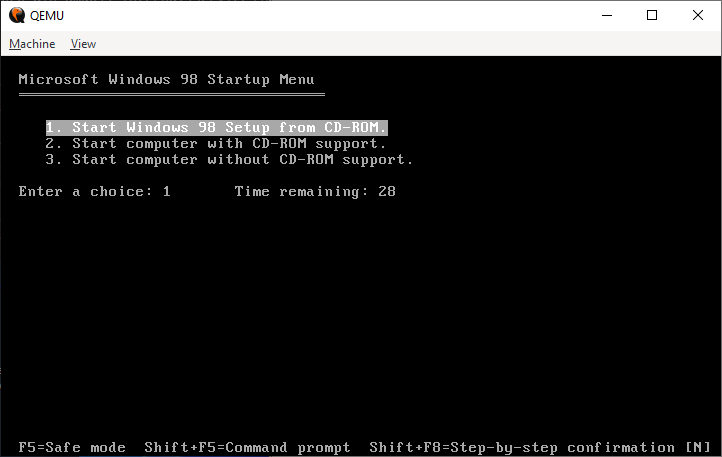Image resolution: width=722 pixels, height=457 pixels.
Task: Click the QEMU logo icon in title bar
Action: [17, 15]
